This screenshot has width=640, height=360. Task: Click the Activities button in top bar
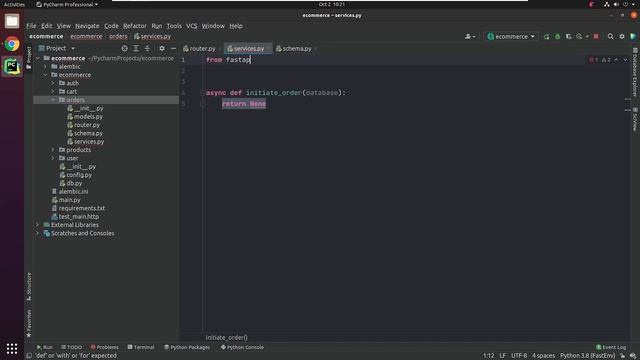click(14, 4)
